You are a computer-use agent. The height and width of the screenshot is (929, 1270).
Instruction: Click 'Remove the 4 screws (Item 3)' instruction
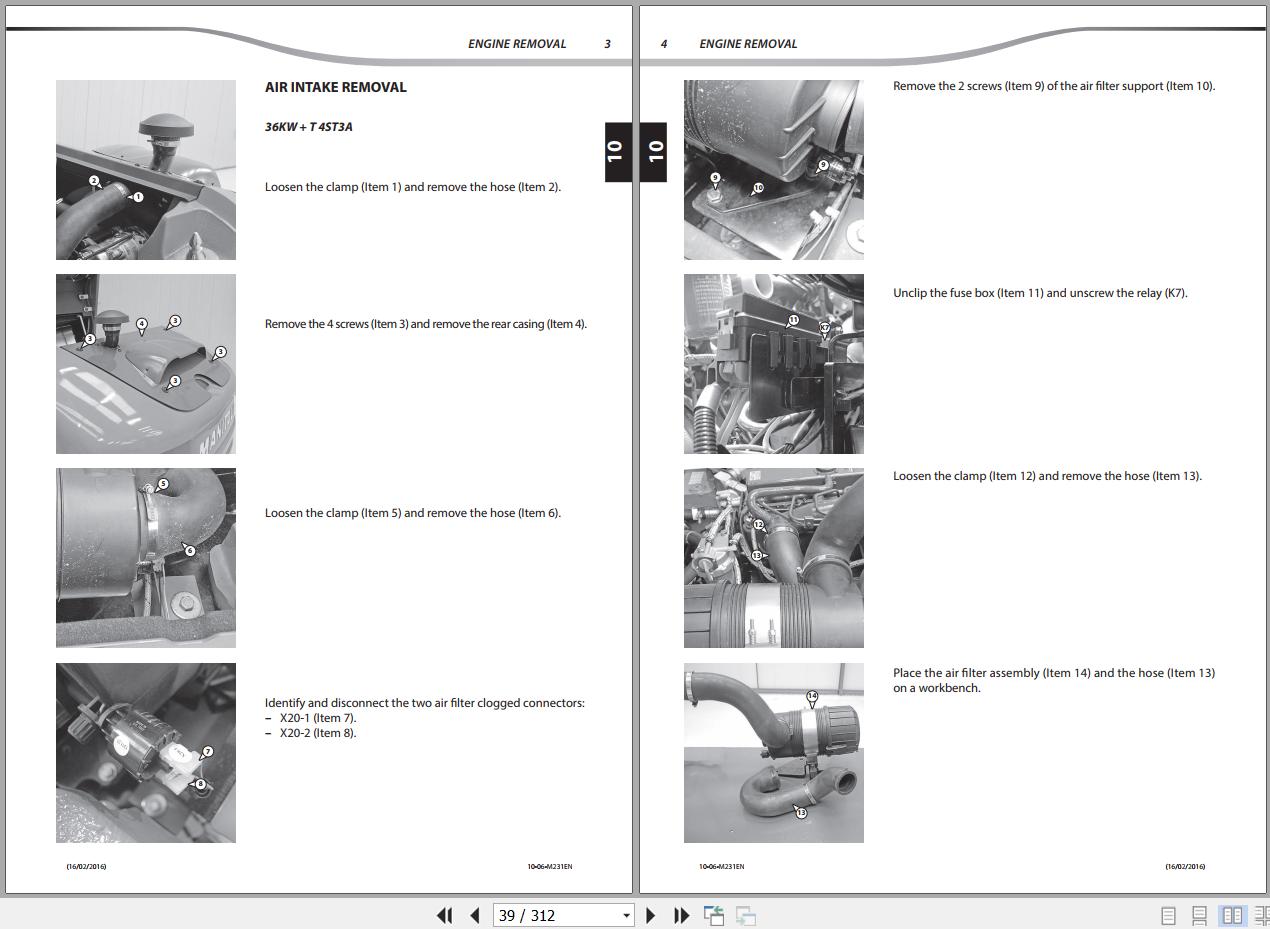pos(426,324)
